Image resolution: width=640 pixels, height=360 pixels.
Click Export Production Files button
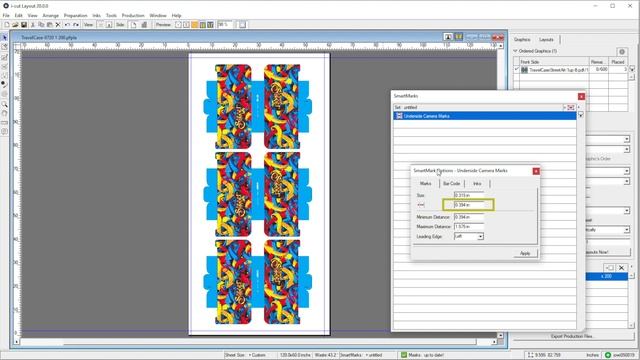pyautogui.click(x=572, y=336)
